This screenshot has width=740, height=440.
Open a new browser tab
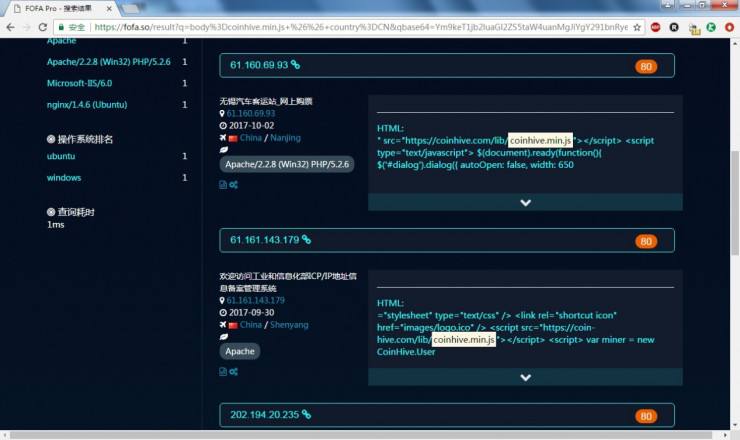click(x=130, y=8)
